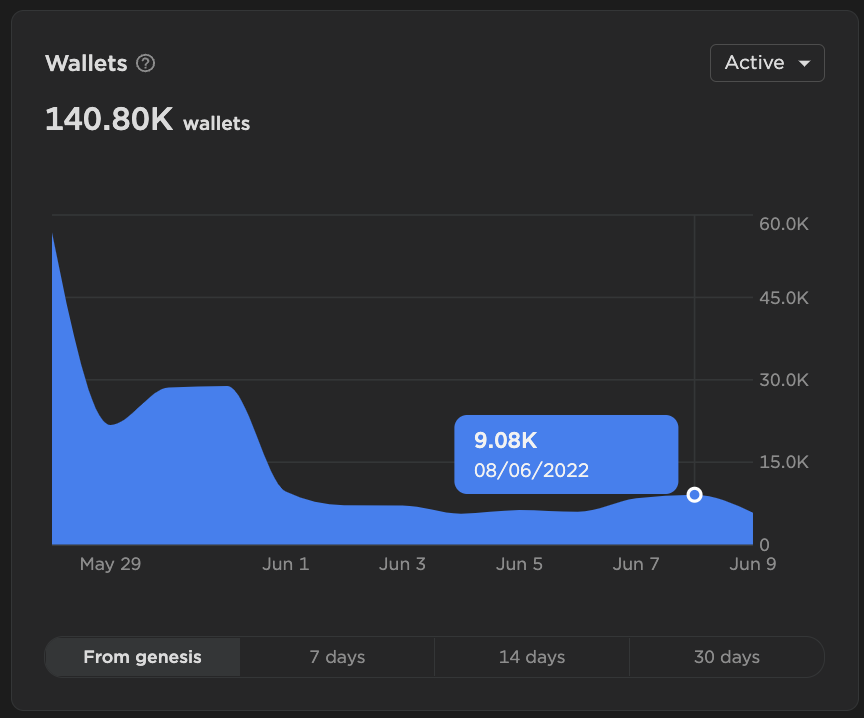Viewport: 864px width, 718px height.
Task: Click the 9.08K tooltip box
Action: (566, 455)
